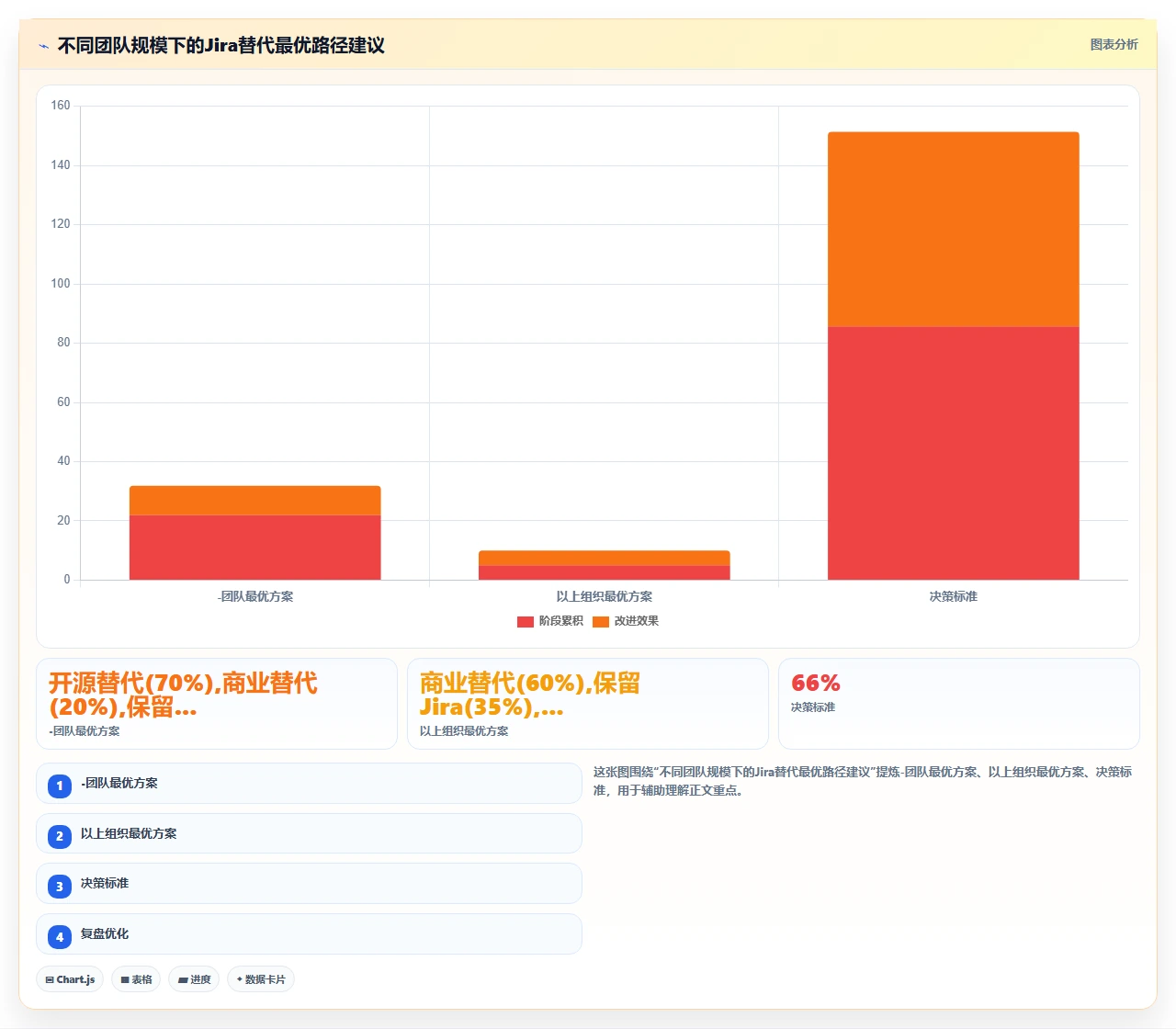The image size is (1176, 1029).
Task: Click the title 不同团队规模下的Jira替代最优路径建议
Action: click(x=220, y=45)
